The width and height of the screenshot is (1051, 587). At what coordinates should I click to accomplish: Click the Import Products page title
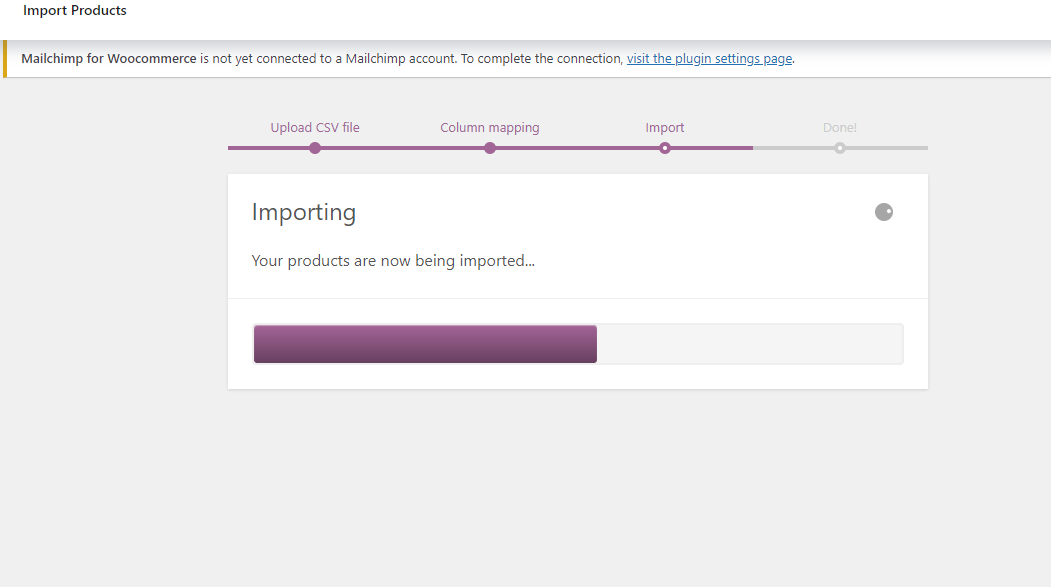74,10
